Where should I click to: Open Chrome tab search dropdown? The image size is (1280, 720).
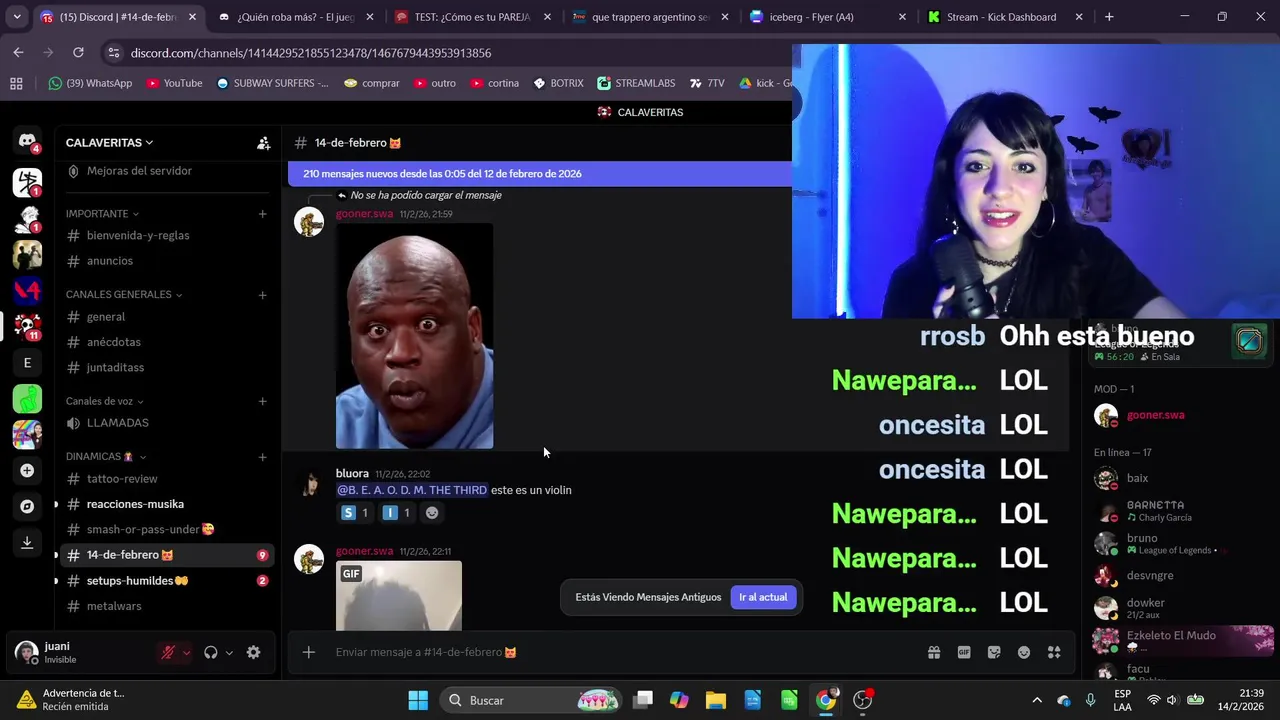click(x=17, y=17)
